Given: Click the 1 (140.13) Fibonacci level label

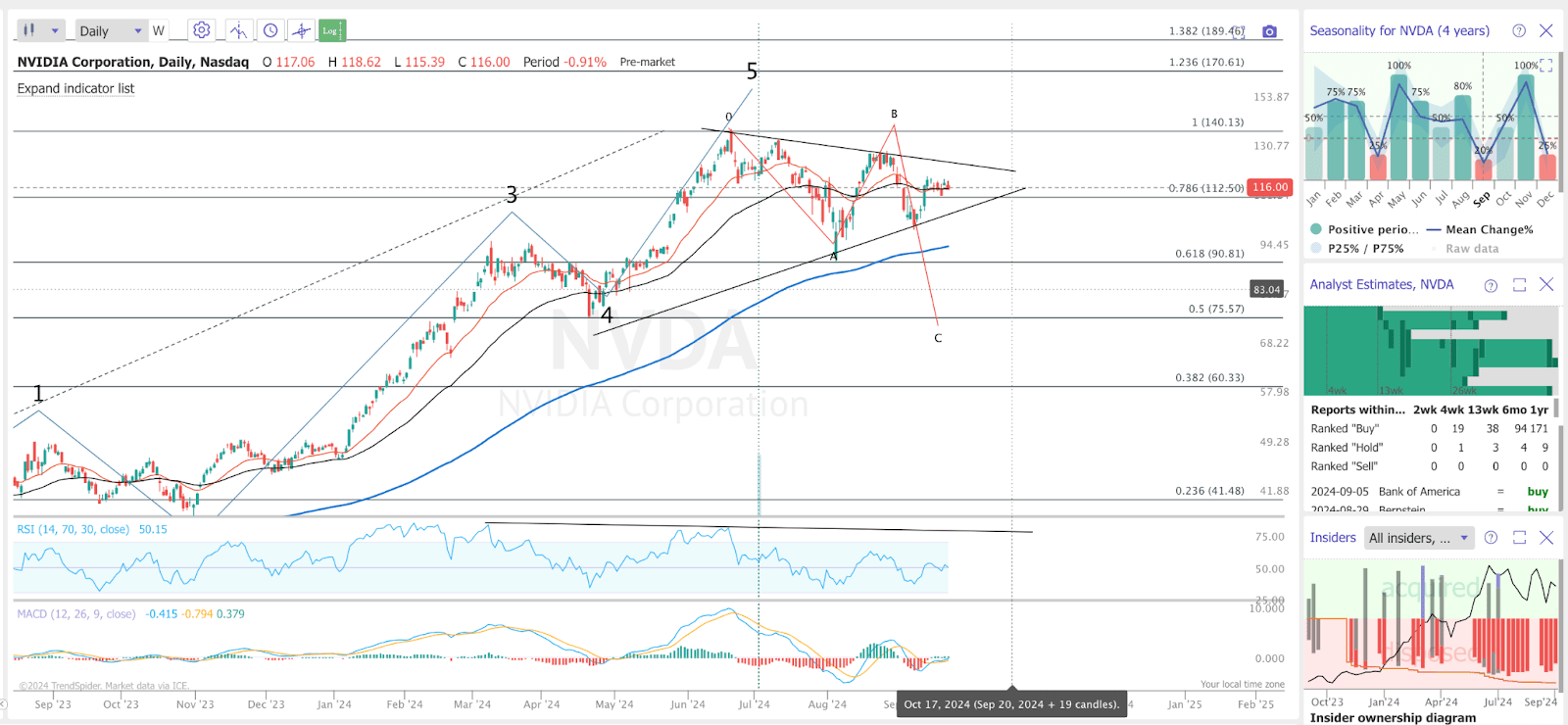Looking at the screenshot, I should click(1218, 122).
